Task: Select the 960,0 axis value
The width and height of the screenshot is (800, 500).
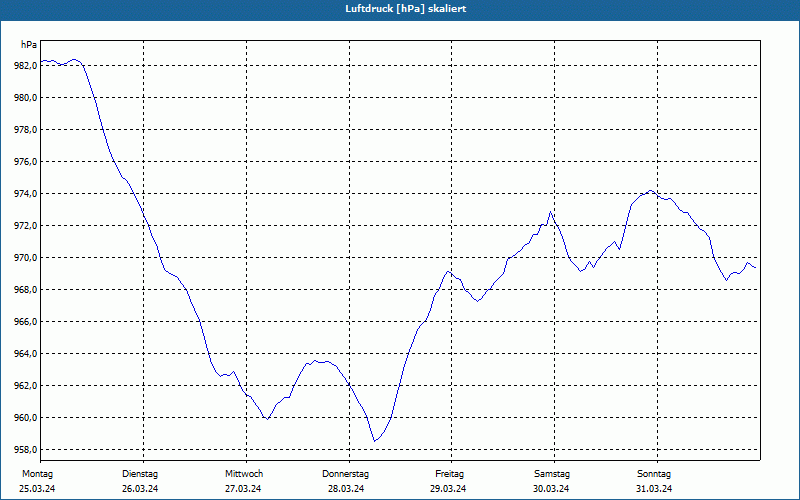Action: 26,418
